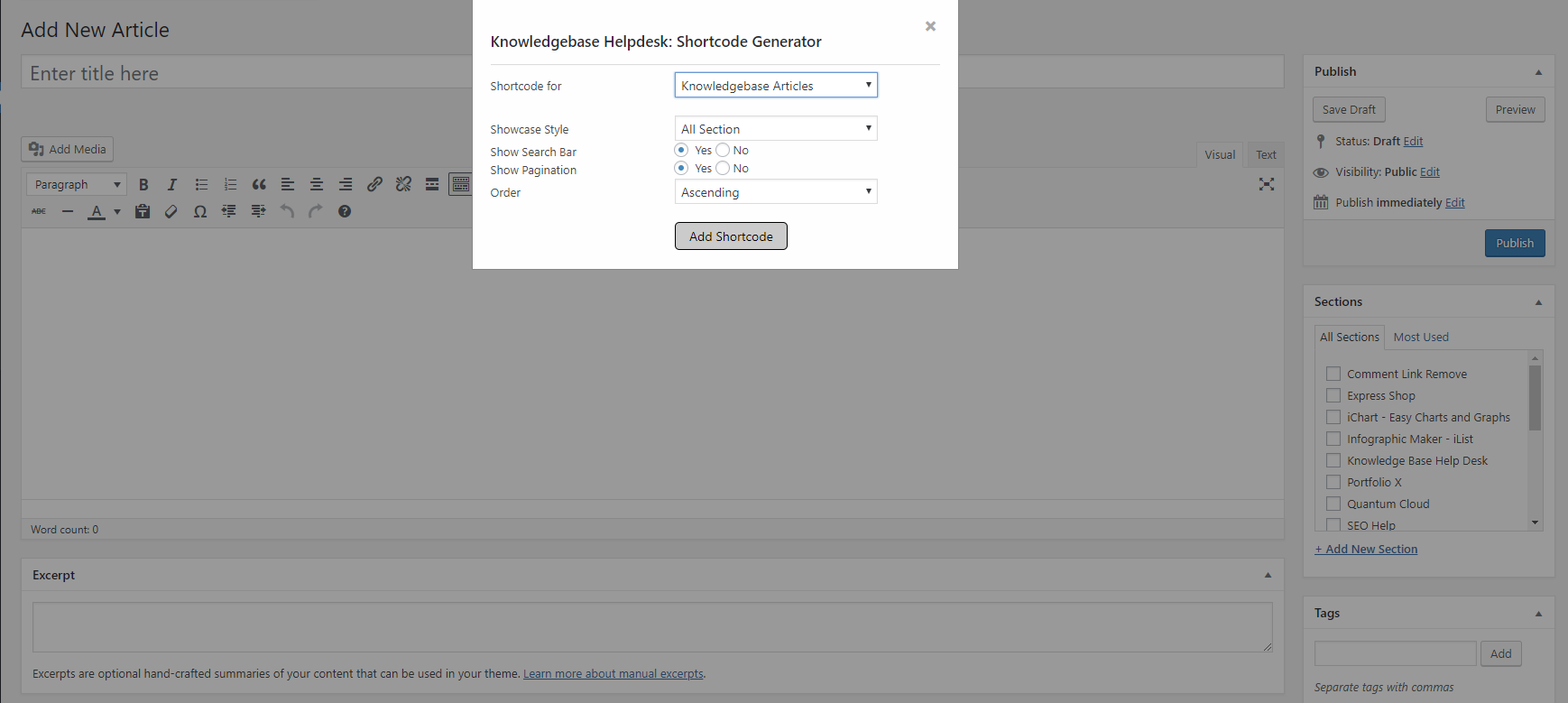Open the Showcase Style dropdown
Viewport: 1568px width, 703px height.
[x=776, y=128]
